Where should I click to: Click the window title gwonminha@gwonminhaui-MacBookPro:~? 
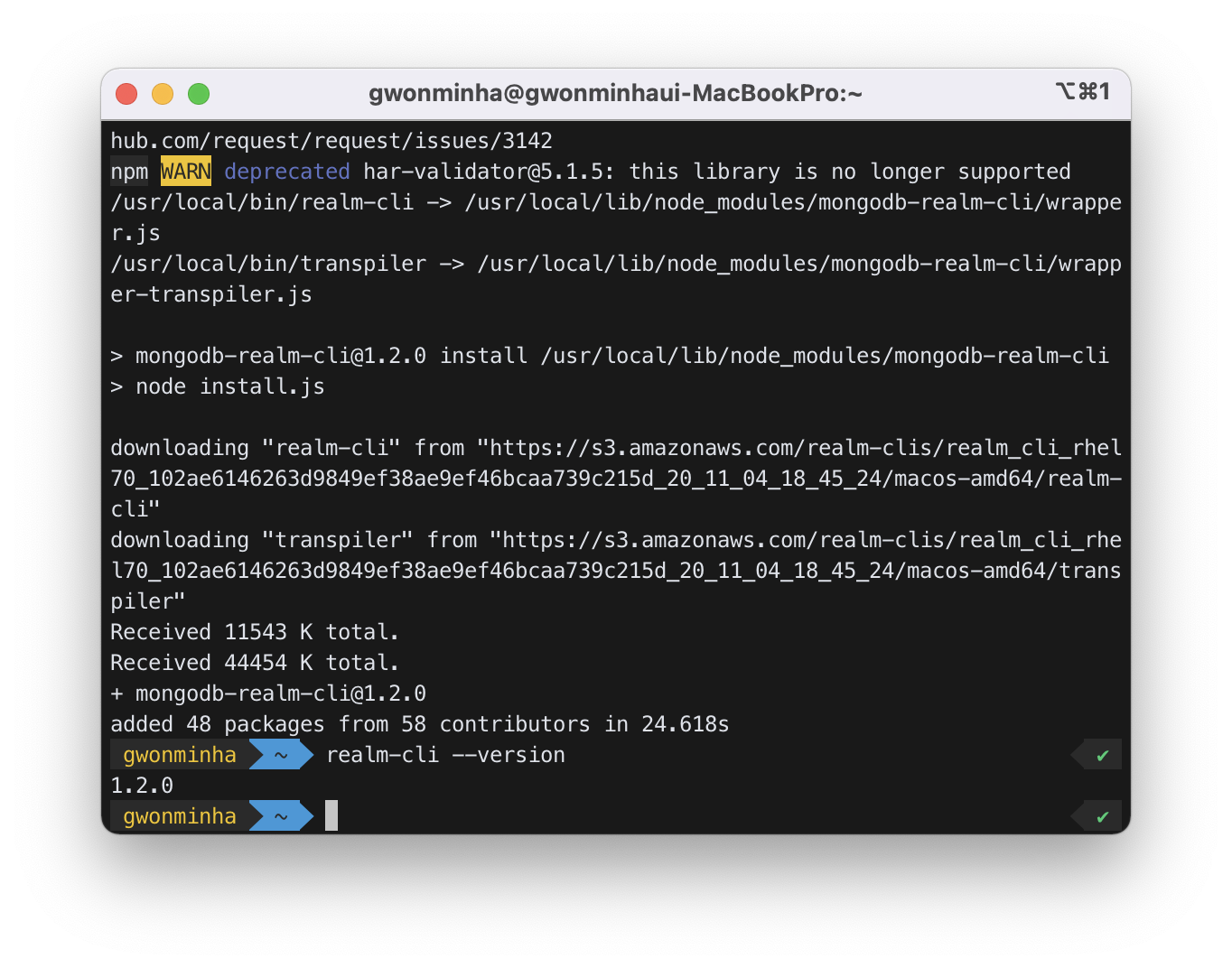615,93
